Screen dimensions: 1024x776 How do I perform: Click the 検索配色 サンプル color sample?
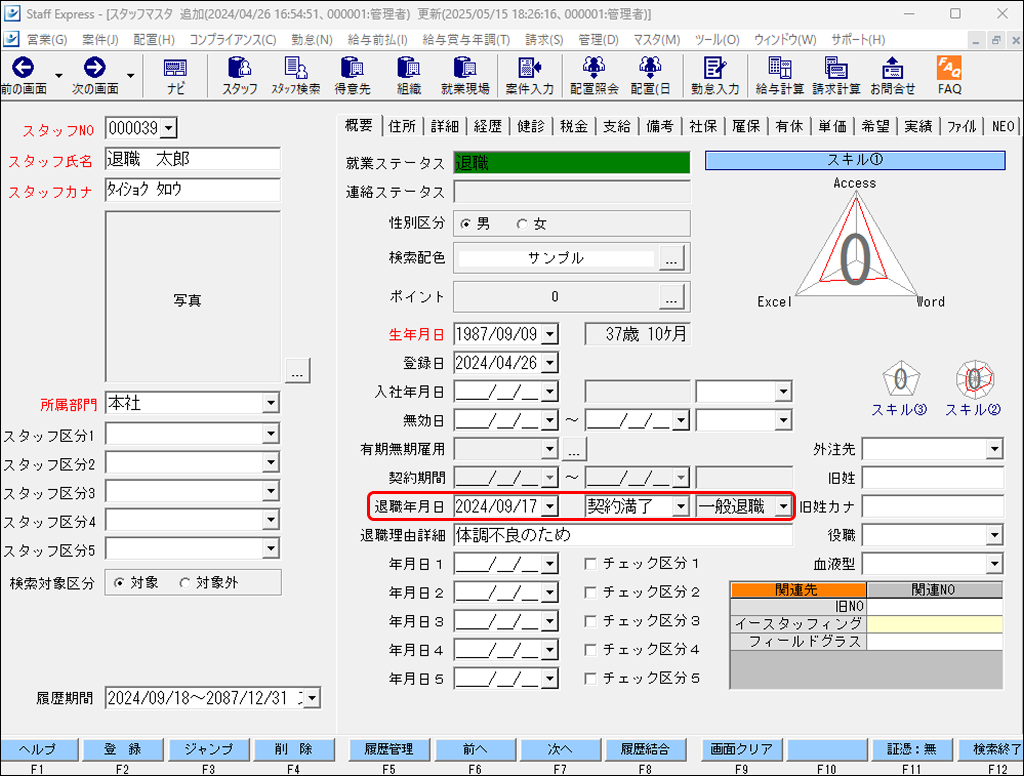pyautogui.click(x=556, y=259)
